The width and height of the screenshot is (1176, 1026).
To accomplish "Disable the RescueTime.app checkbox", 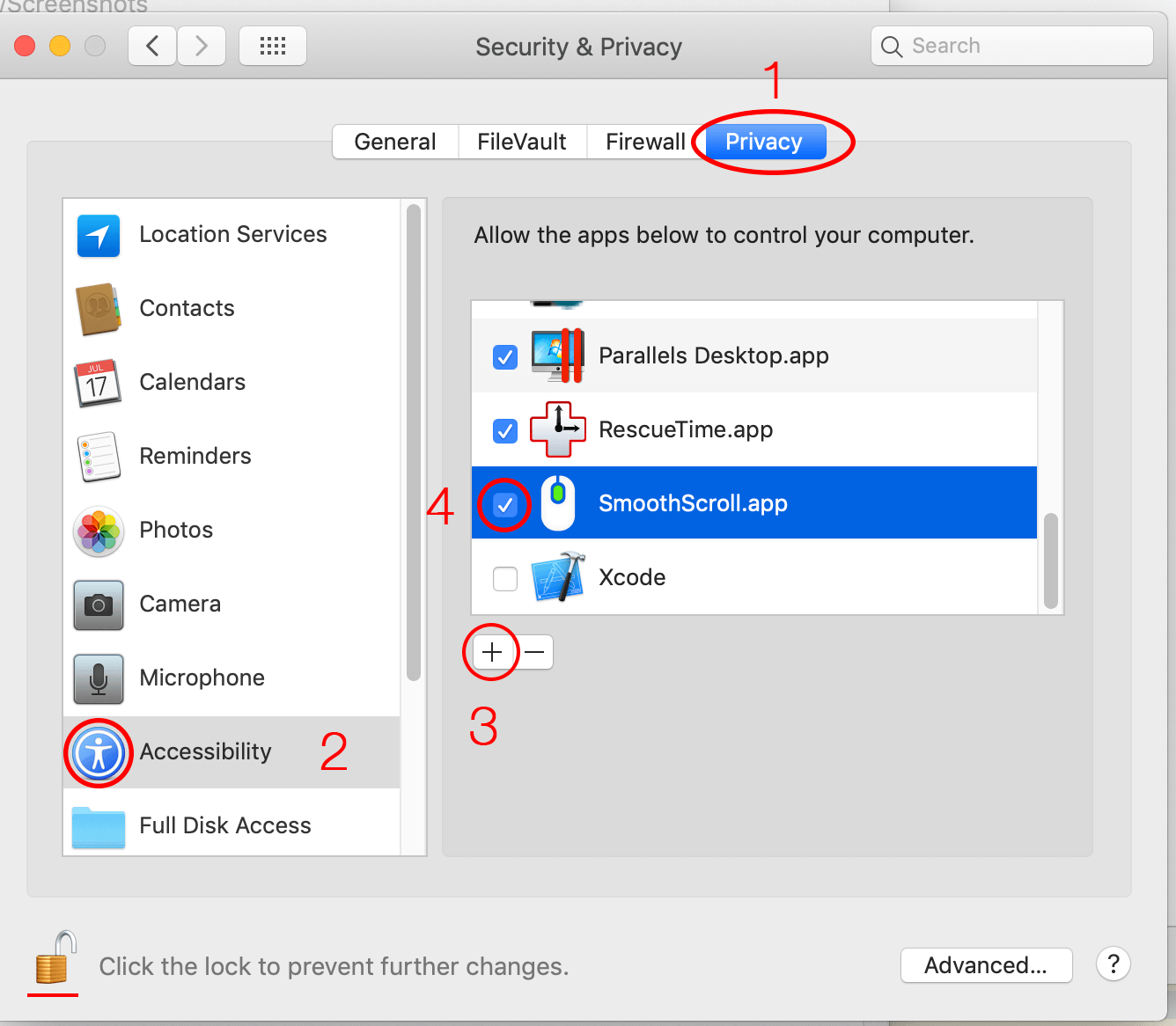I will click(505, 431).
